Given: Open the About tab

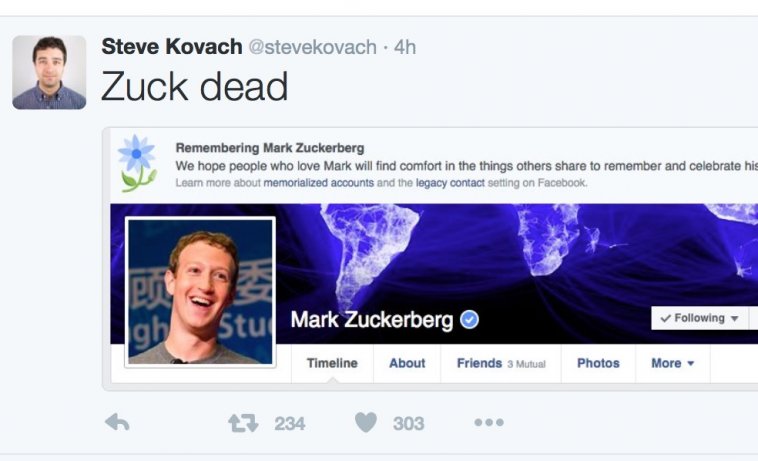Looking at the screenshot, I should [x=407, y=363].
